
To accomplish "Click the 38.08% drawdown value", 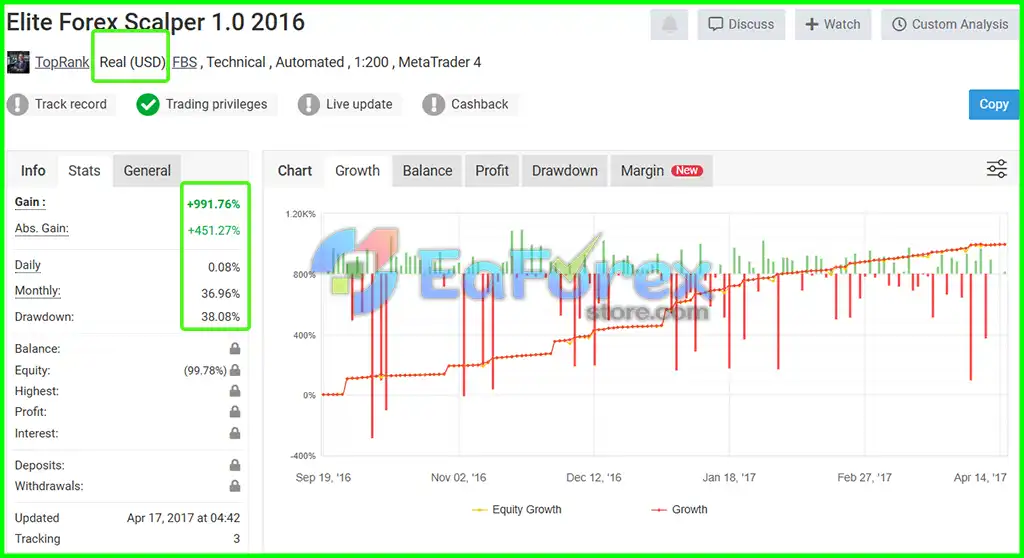I will click(x=220, y=317).
